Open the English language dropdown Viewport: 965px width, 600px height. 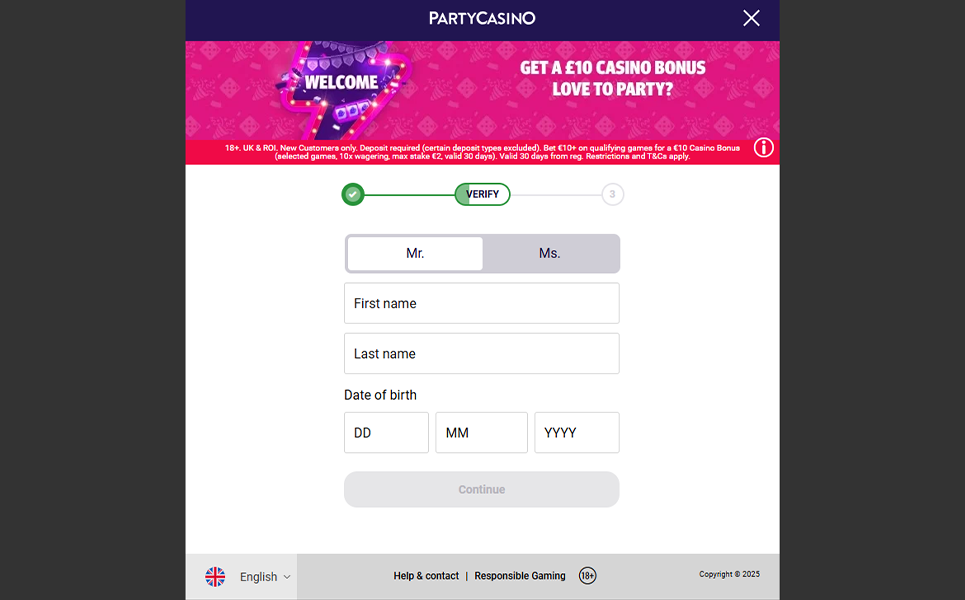pos(261,576)
